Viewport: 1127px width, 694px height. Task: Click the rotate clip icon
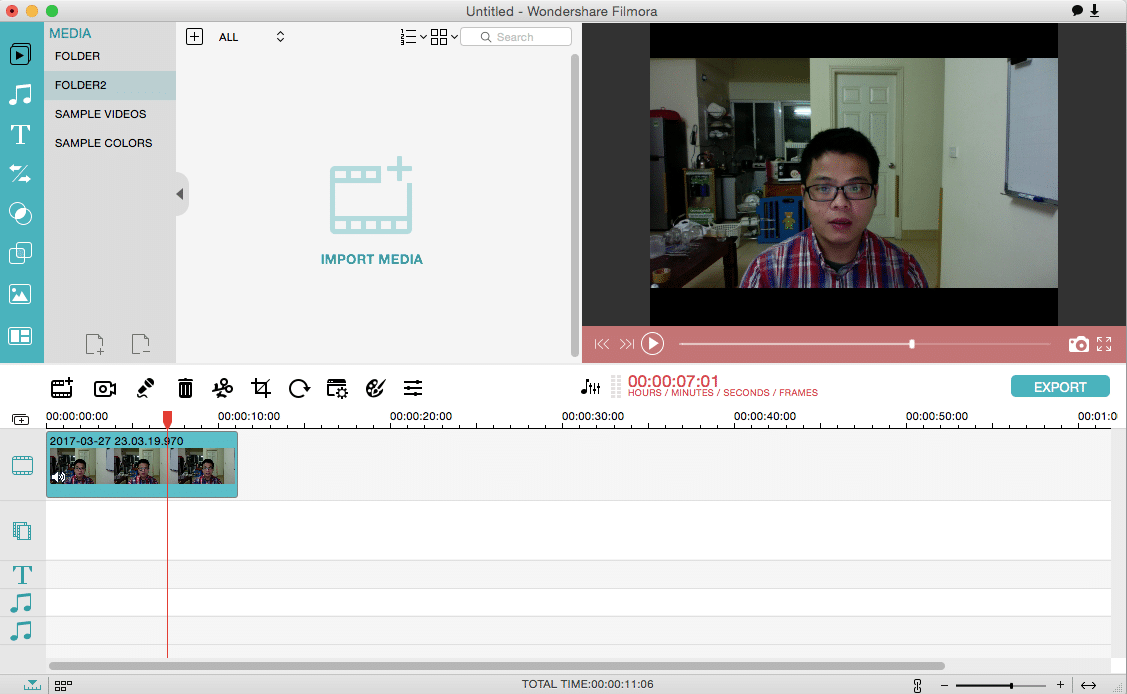tap(299, 388)
